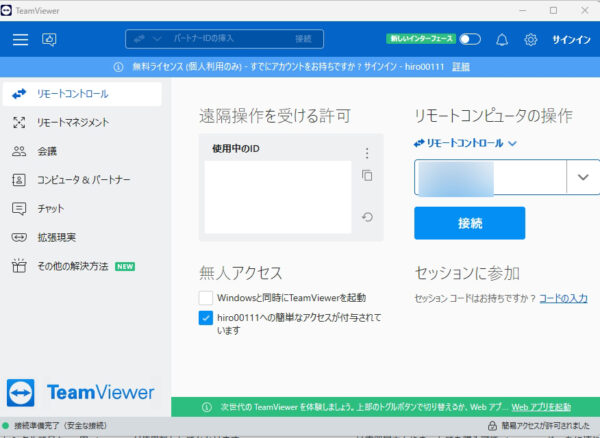Open the three-dot menu for ID card
600x438 pixels.
pos(367,153)
